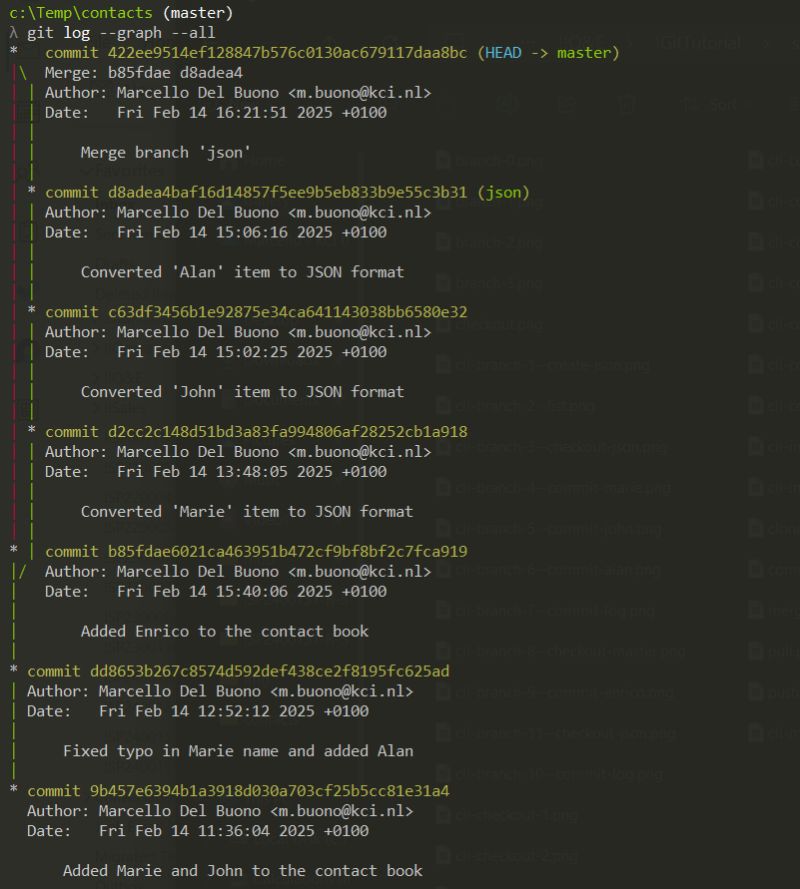
Task: Select commit hash d8adea4baf16d14857f5ee9b5eb833b9e55c3b31
Action: (x=287, y=192)
